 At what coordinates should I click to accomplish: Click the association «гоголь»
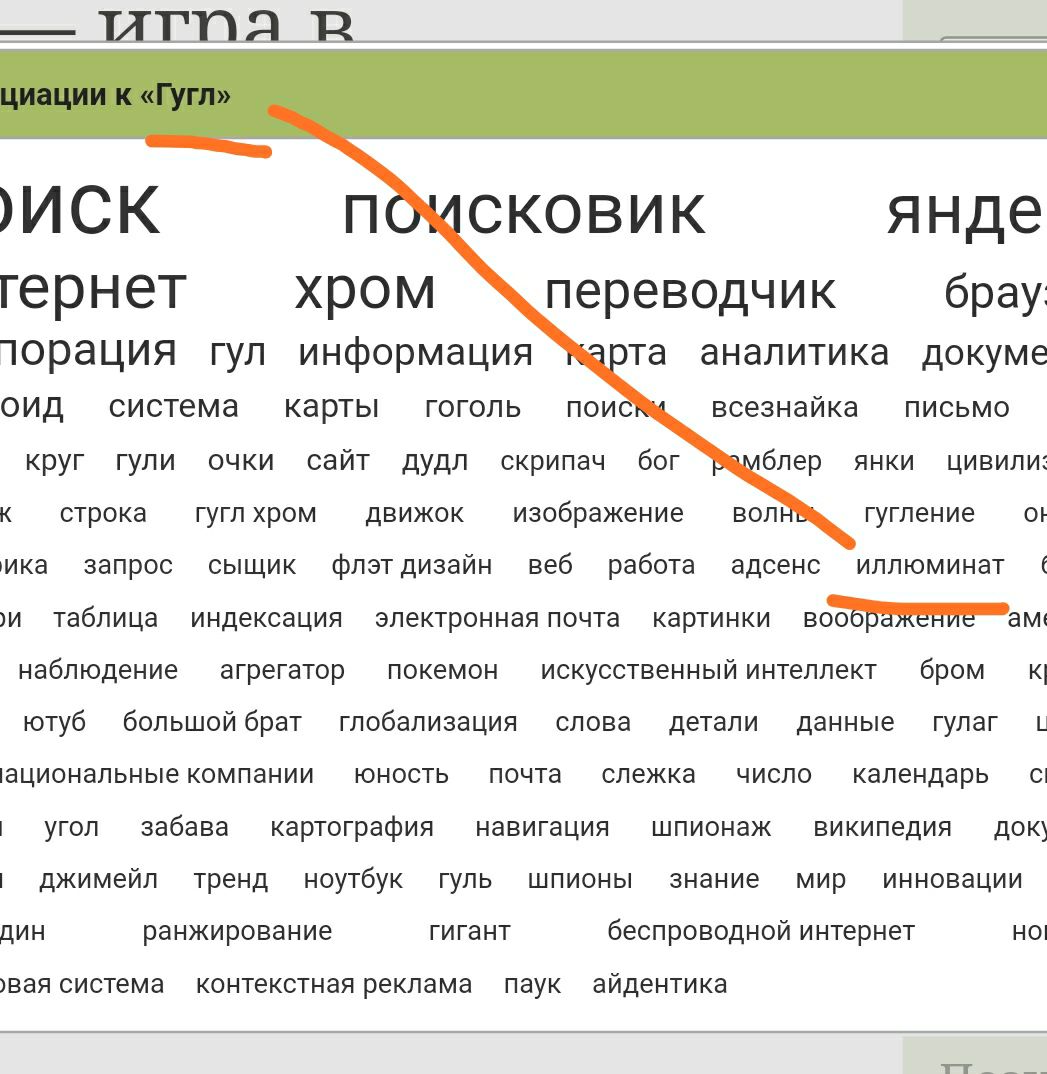pos(473,408)
